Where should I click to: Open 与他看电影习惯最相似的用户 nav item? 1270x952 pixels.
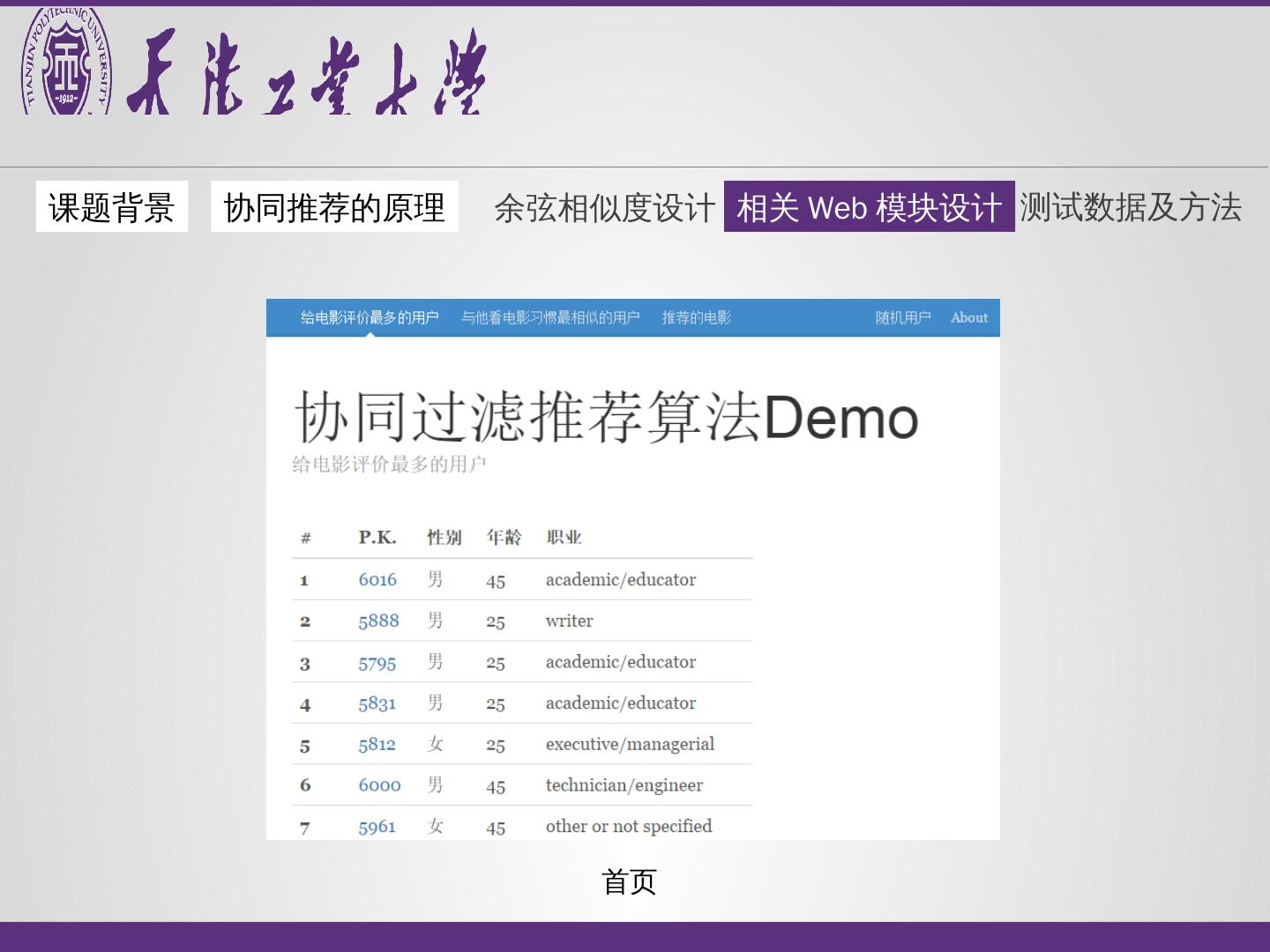550,317
